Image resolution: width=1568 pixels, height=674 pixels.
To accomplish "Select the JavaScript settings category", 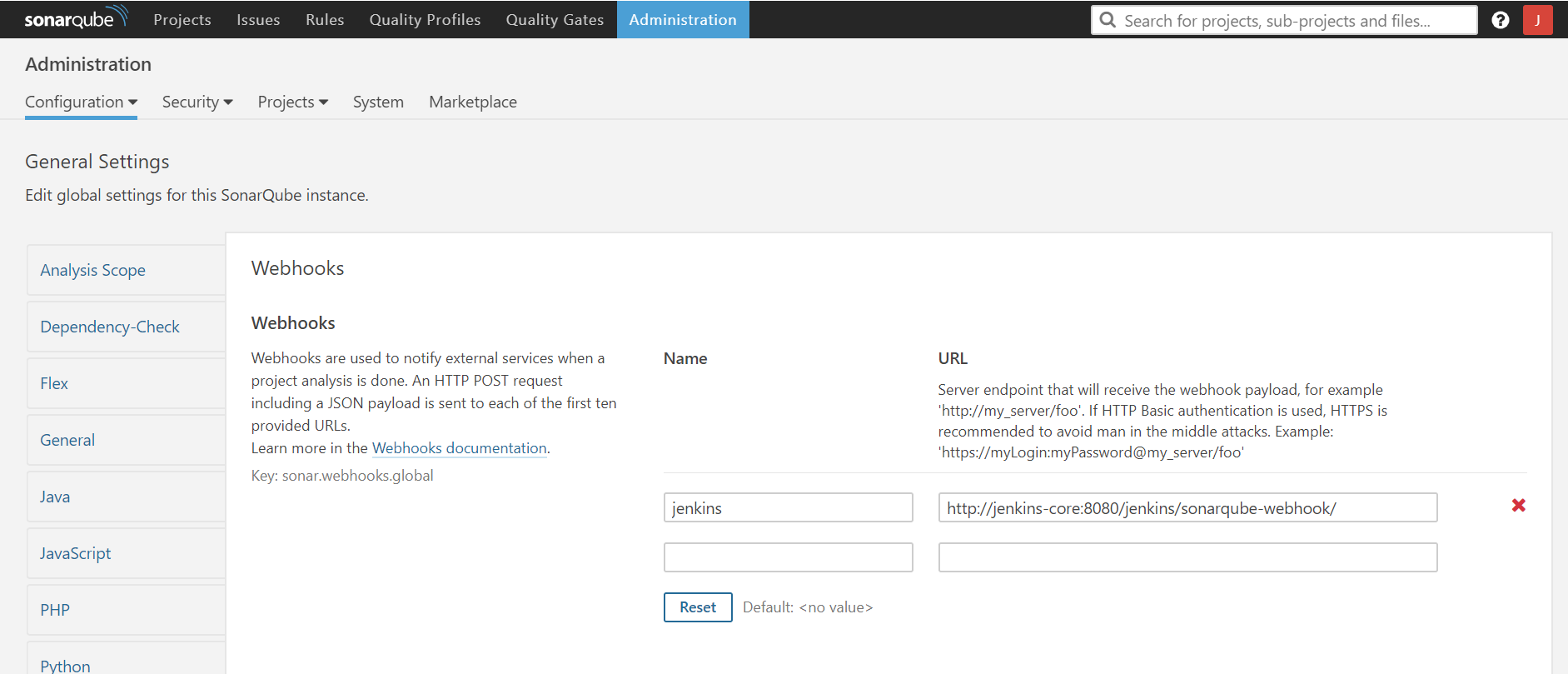I will [x=126, y=553].
